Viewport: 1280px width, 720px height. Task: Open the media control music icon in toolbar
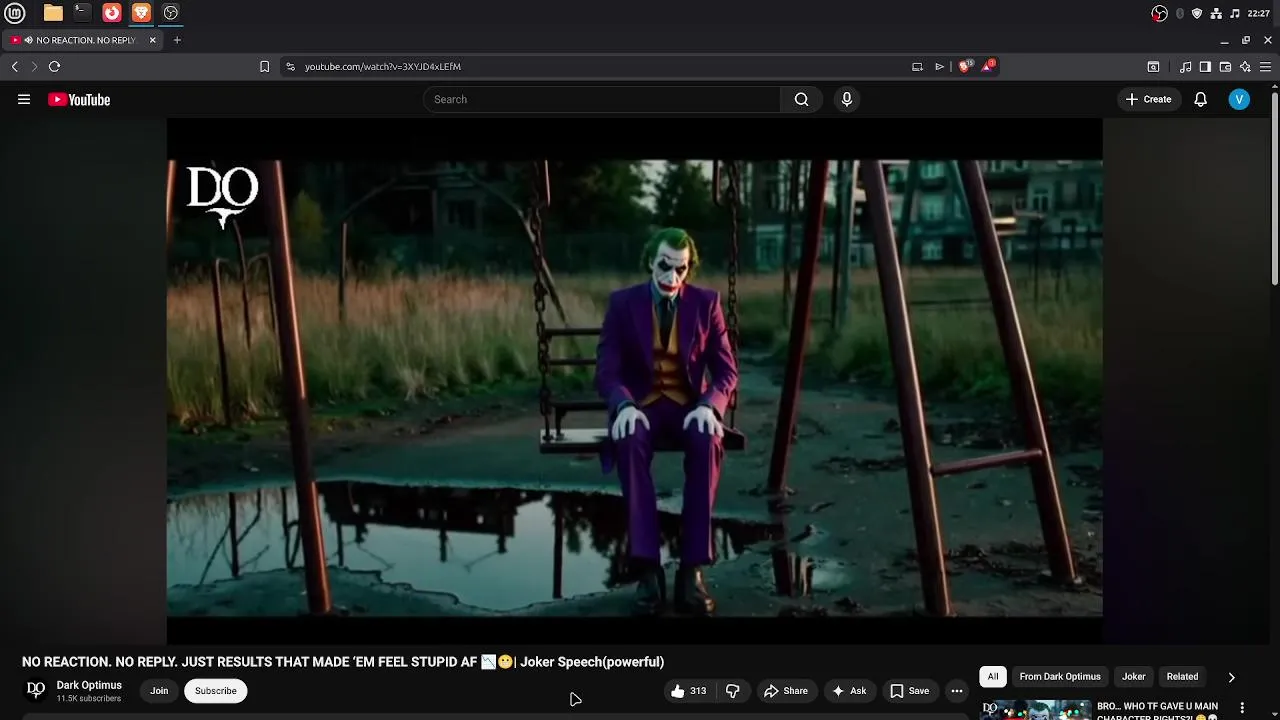pos(1186,66)
